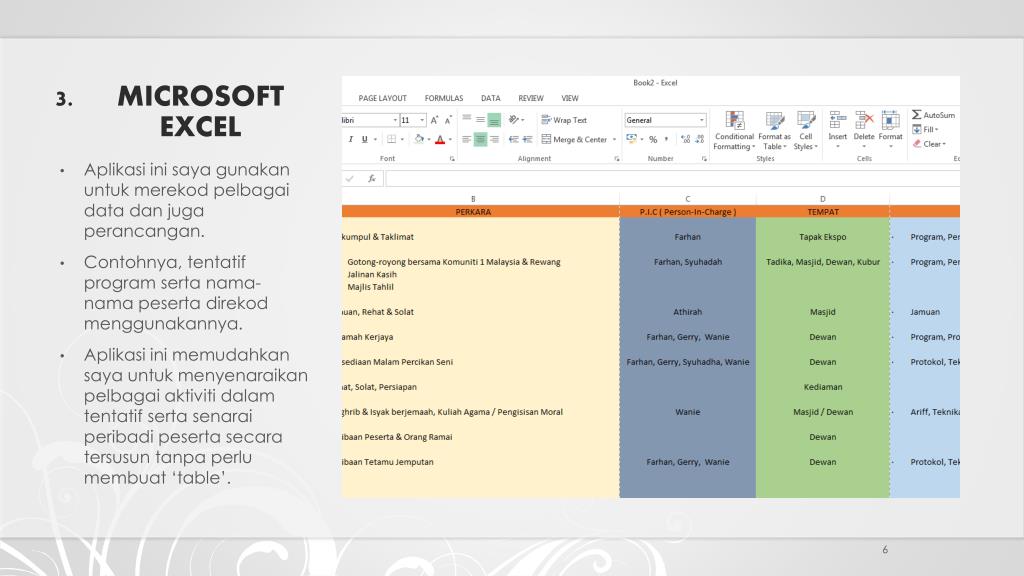Open the Clear eraser menu
Viewport: 1024px width, 576px height.
pyautogui.click(x=929, y=144)
